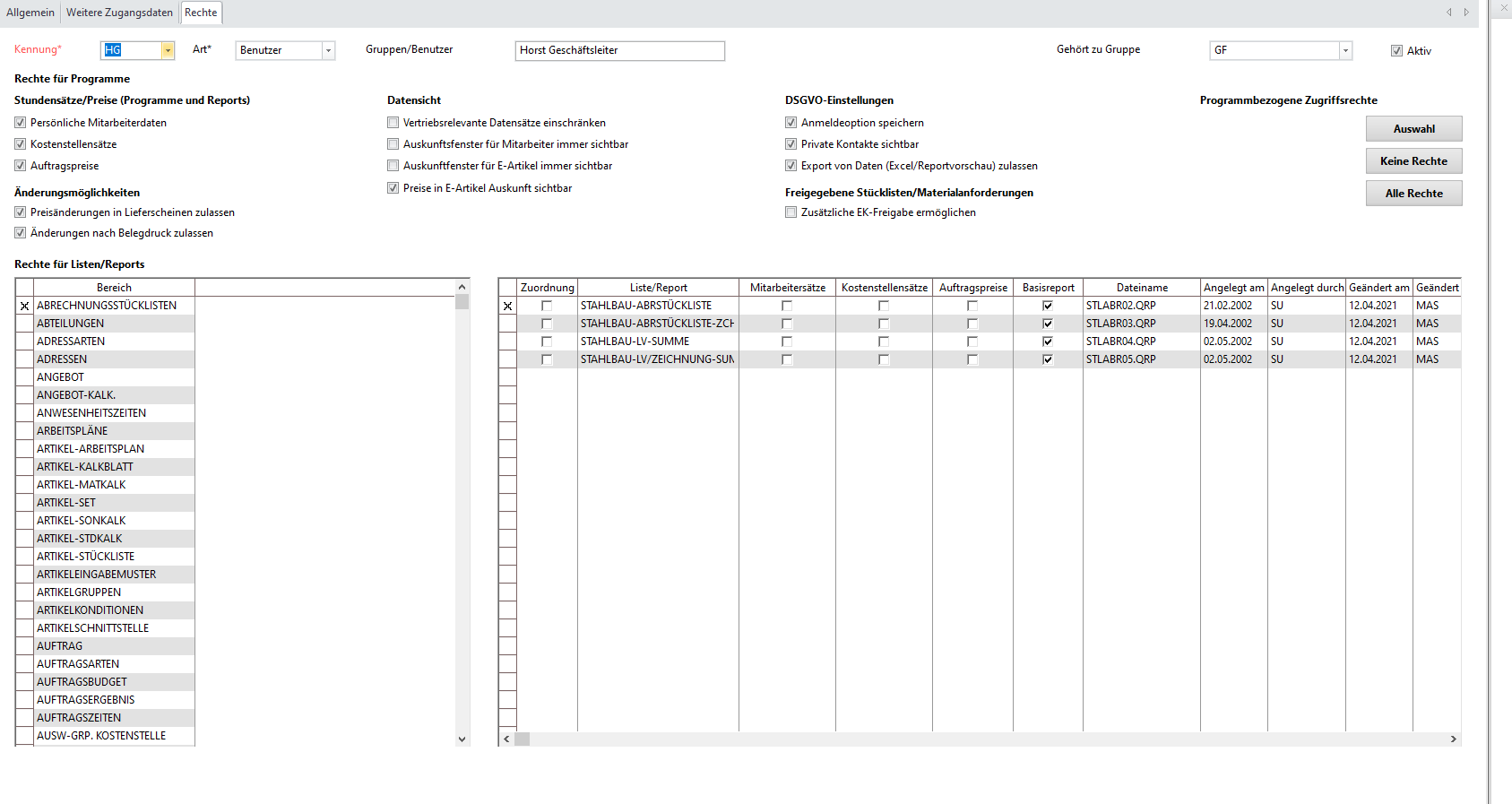Click the tab strip scroll-left arrow
This screenshot has width=1512, height=804.
point(1448,13)
